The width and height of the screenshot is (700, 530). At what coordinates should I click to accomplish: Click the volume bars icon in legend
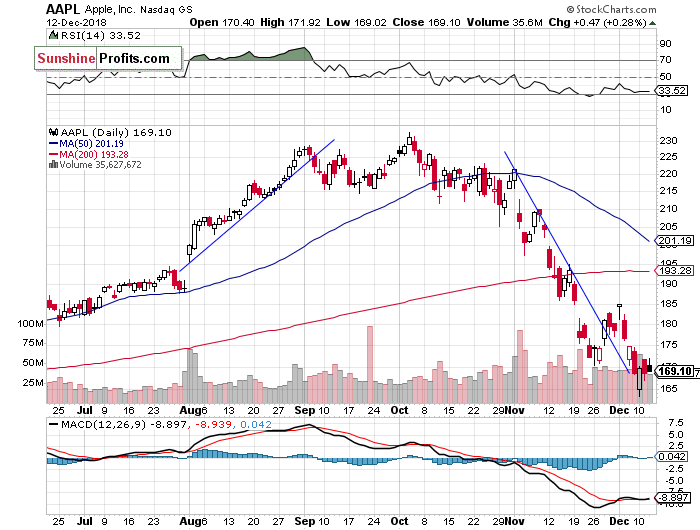click(53, 165)
